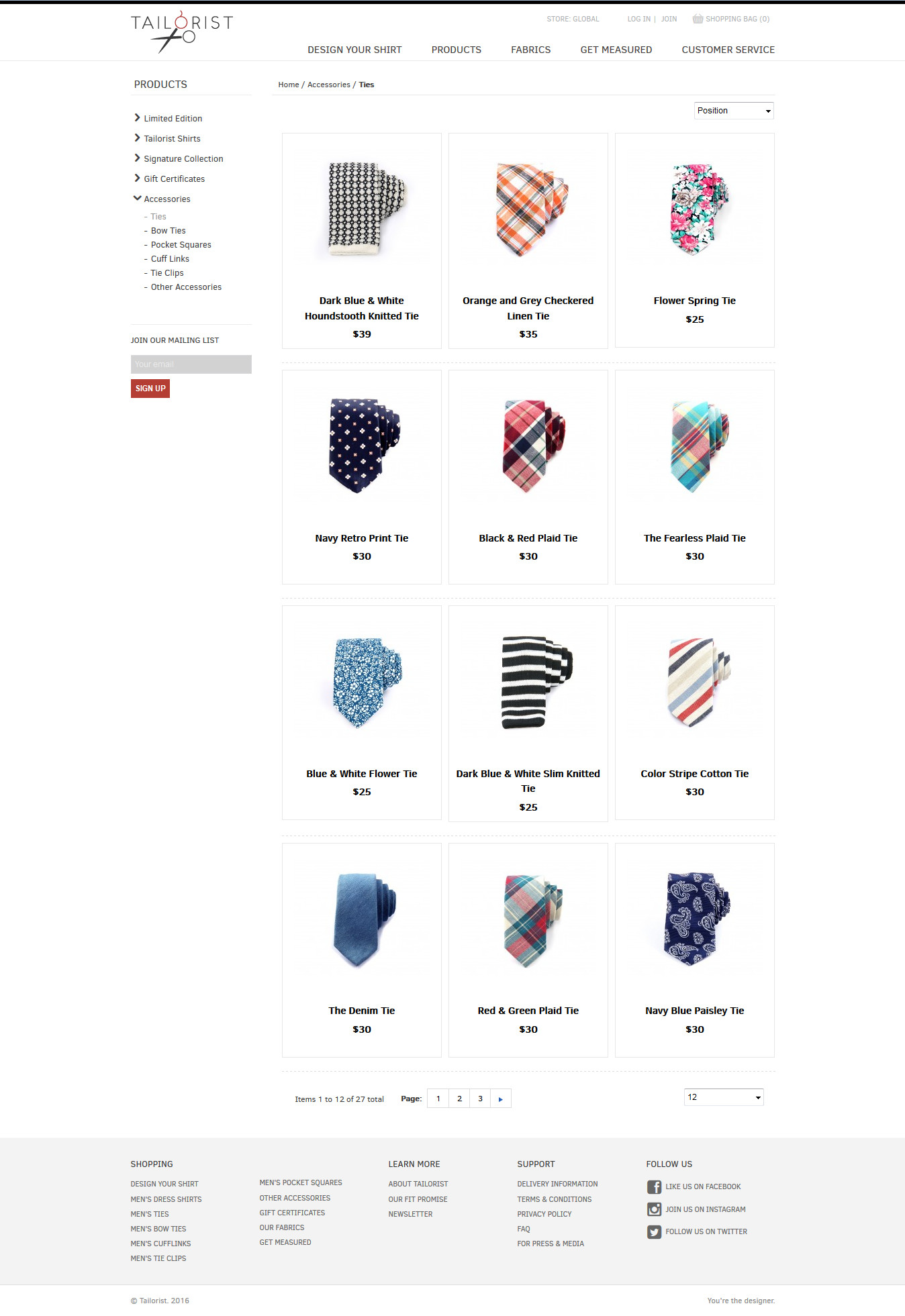The width and height of the screenshot is (905, 1316).
Task: Go to next page arrow
Action: (x=501, y=1099)
